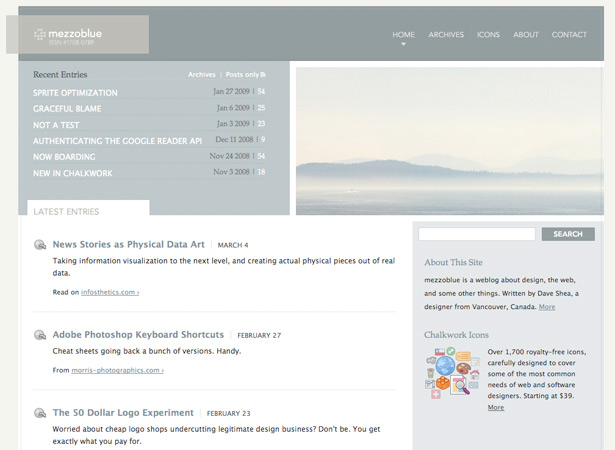Open the SPRITE OPTIMIZATION entry
The image size is (615, 450).
[75, 93]
